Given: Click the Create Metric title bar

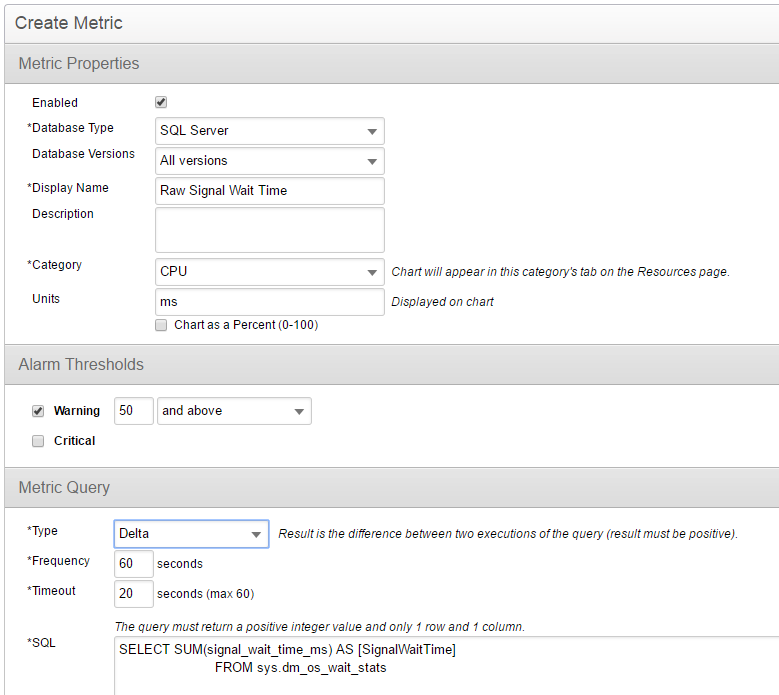Looking at the screenshot, I should coord(390,22).
